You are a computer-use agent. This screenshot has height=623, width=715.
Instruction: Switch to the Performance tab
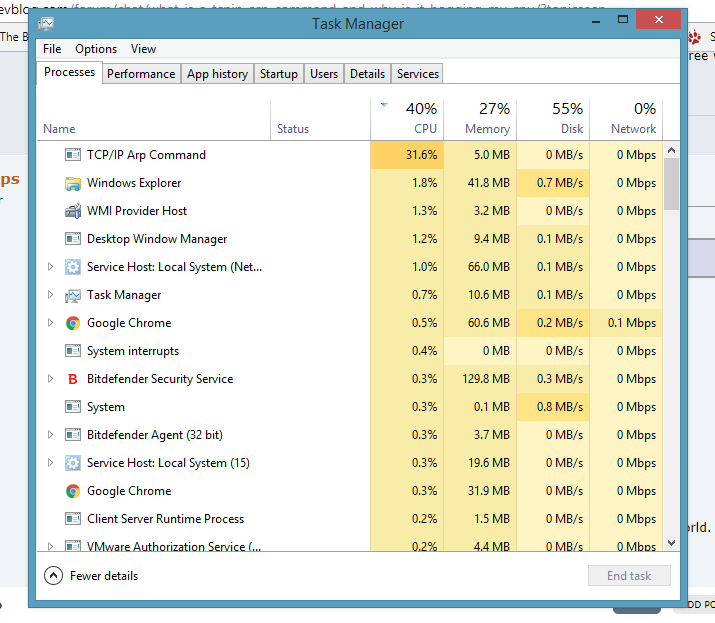[141, 74]
